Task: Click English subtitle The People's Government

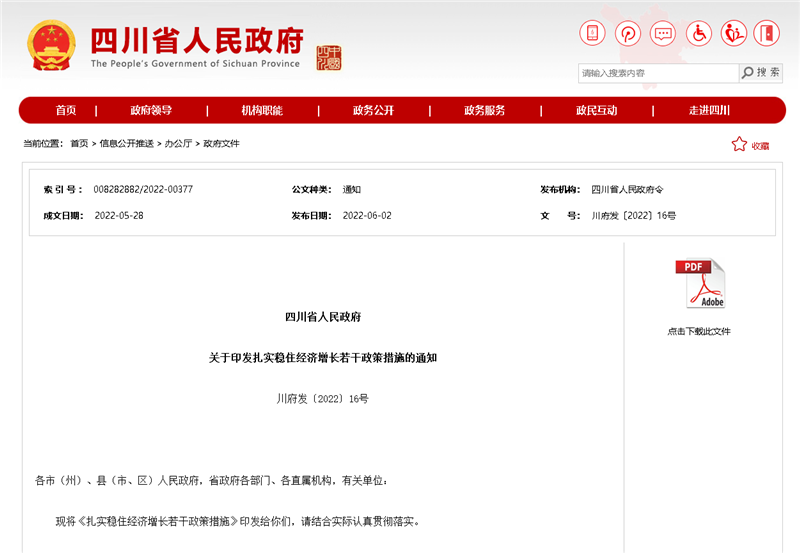Action: [195, 64]
